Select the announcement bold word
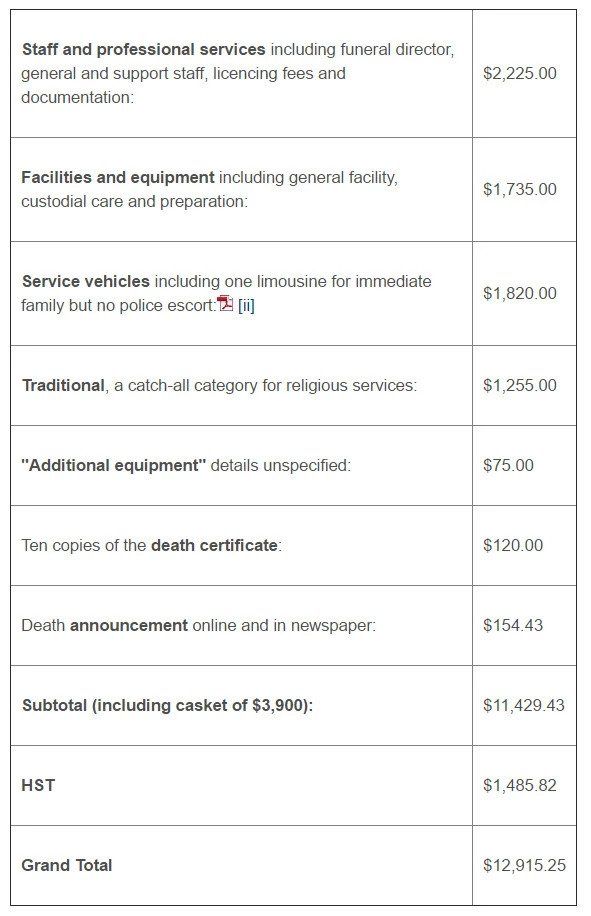 click(x=129, y=626)
